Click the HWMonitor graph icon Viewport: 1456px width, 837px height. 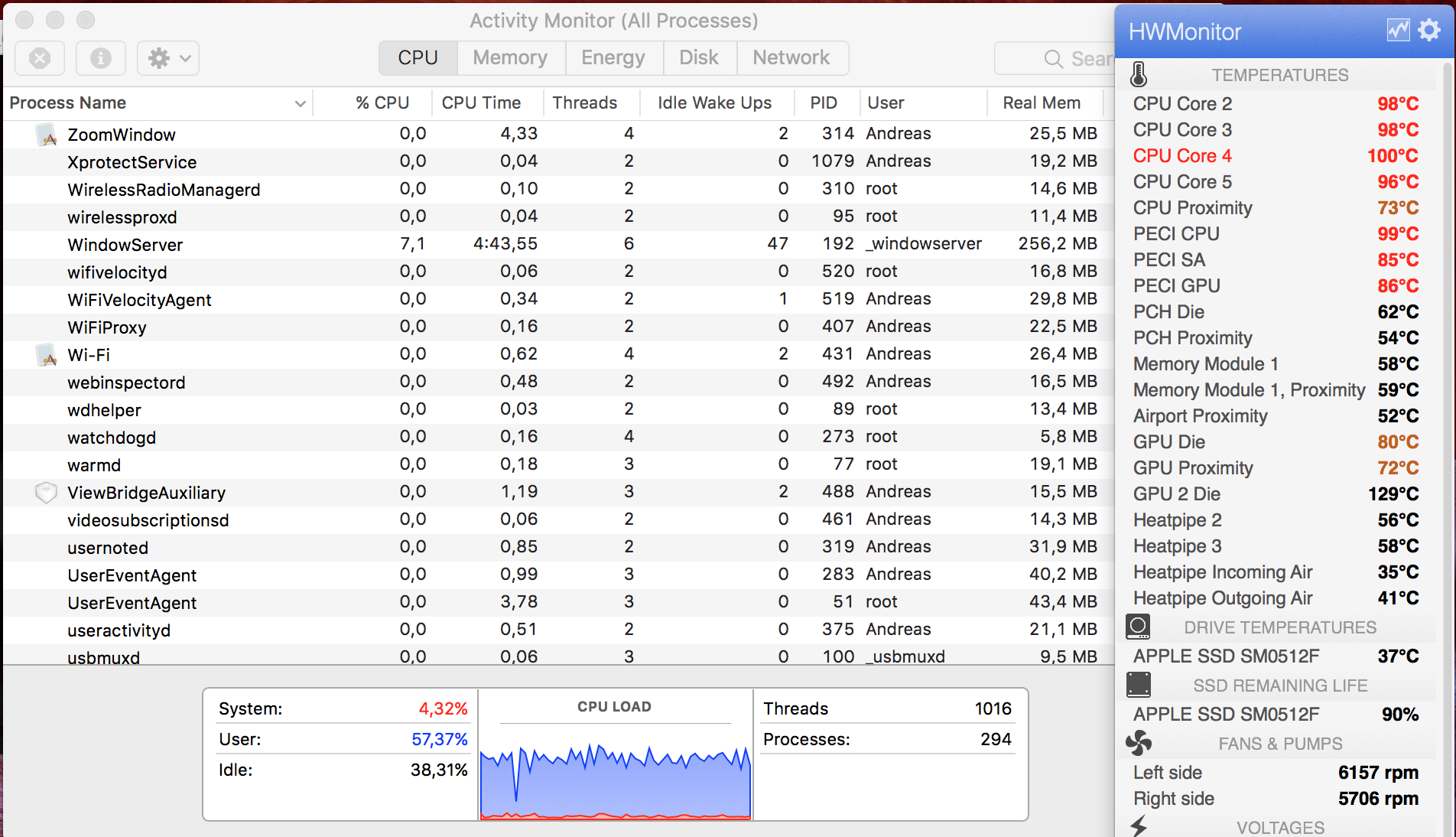point(1398,31)
